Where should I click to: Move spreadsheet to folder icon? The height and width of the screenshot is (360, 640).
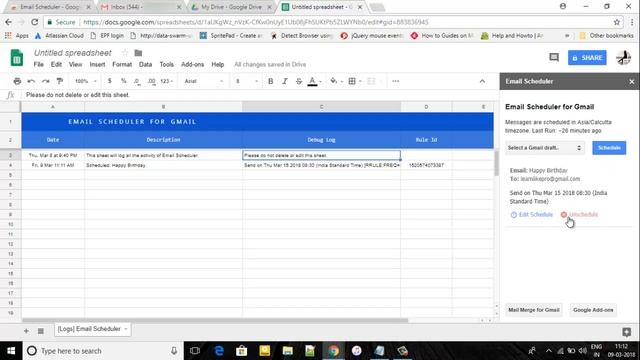click(138, 53)
